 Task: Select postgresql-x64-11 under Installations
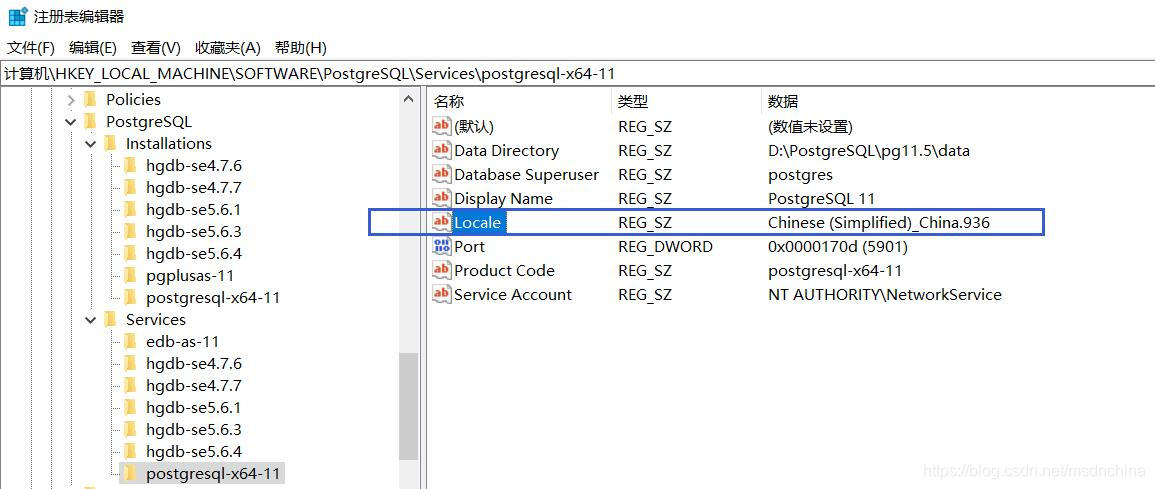(213, 298)
